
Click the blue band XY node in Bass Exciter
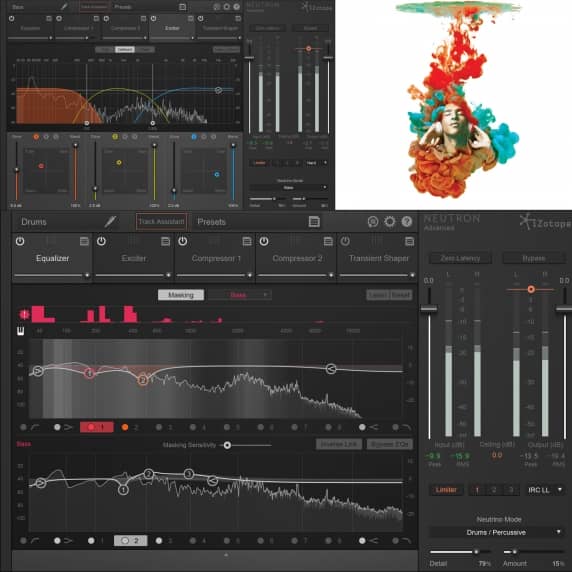coord(217,174)
